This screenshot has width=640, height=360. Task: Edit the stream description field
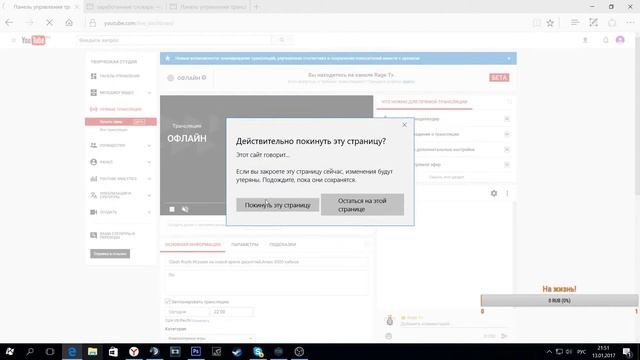267,282
